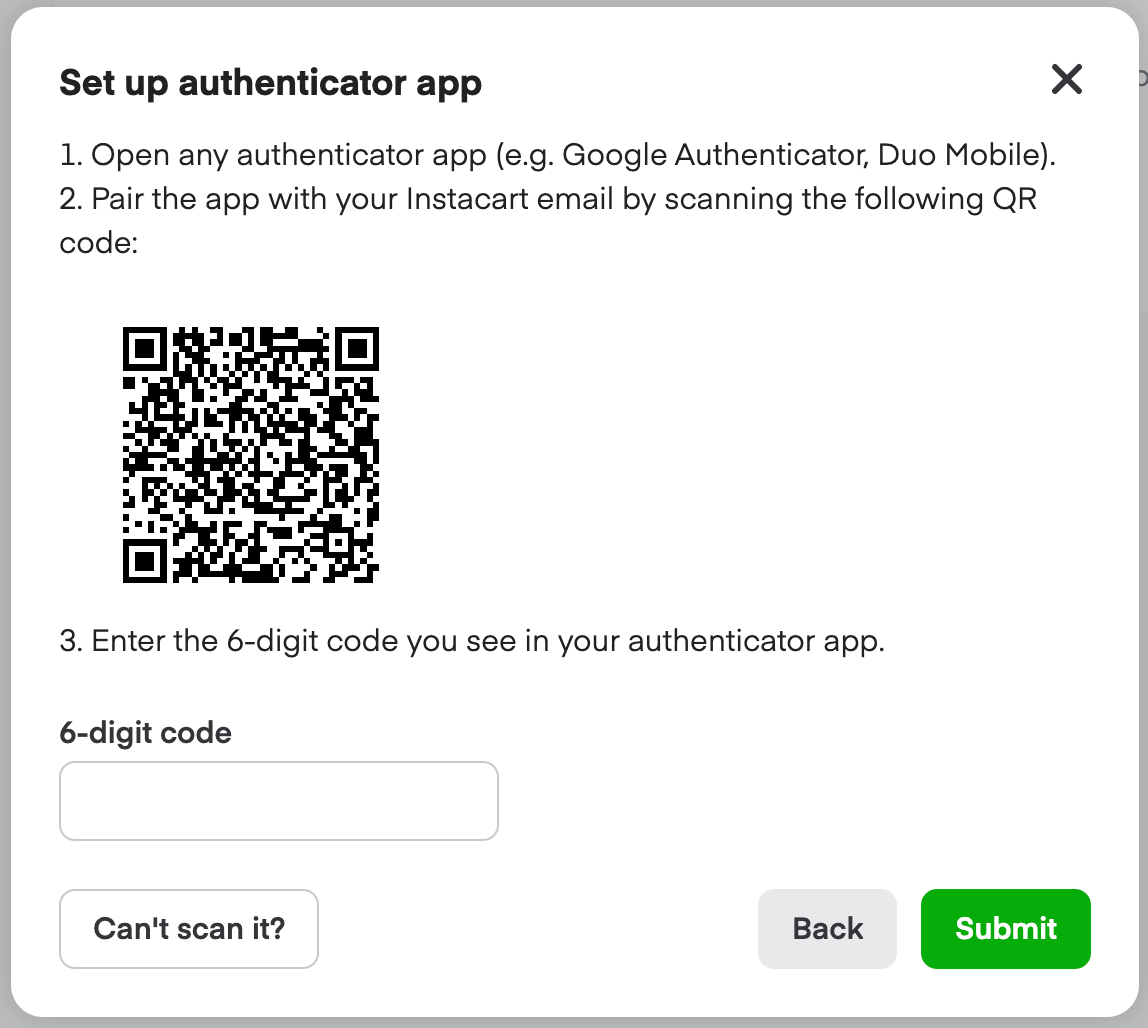Click the center of the QR code
The height and width of the screenshot is (1028, 1148).
click(x=250, y=455)
